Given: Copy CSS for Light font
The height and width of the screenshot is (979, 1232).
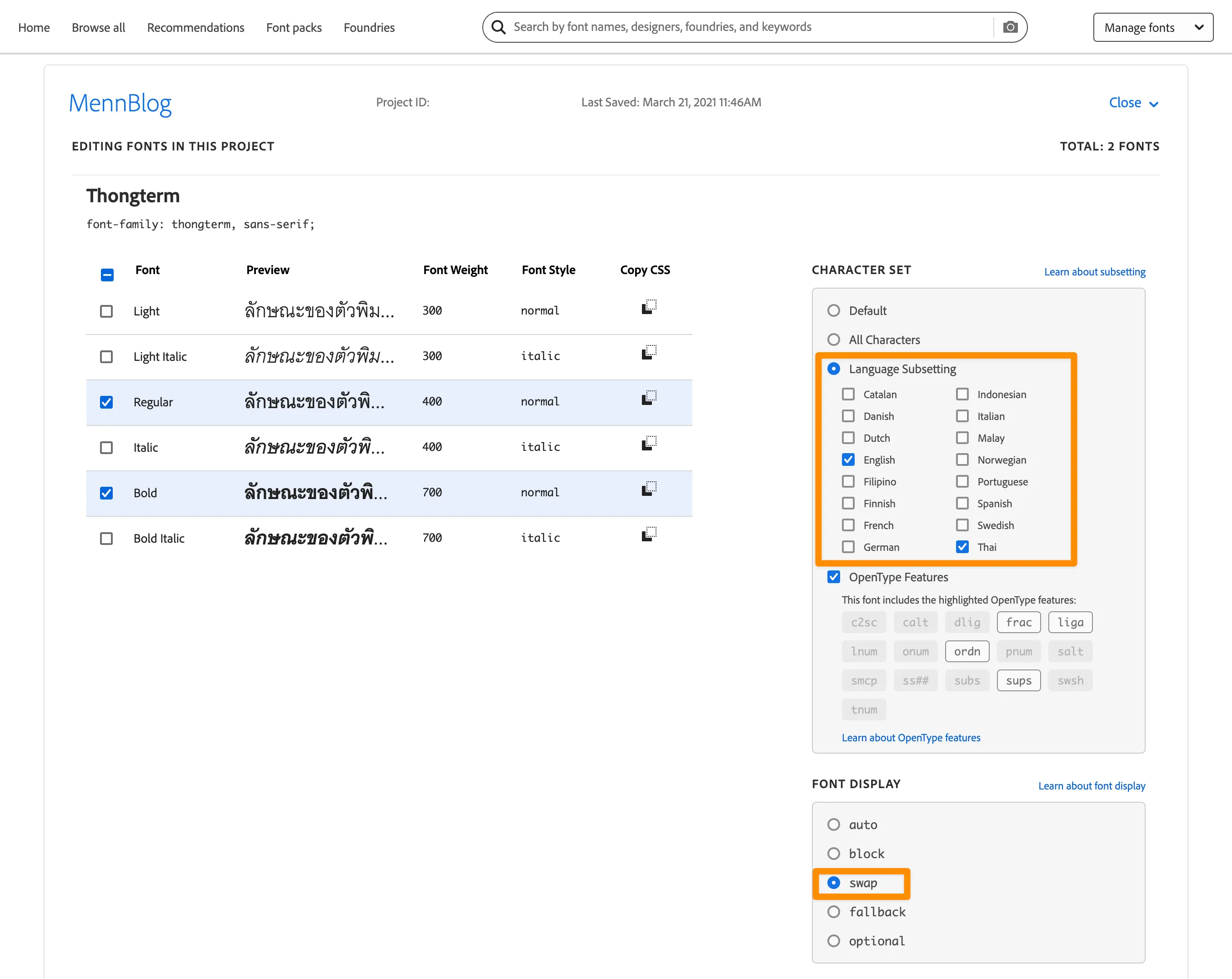Looking at the screenshot, I should [649, 307].
